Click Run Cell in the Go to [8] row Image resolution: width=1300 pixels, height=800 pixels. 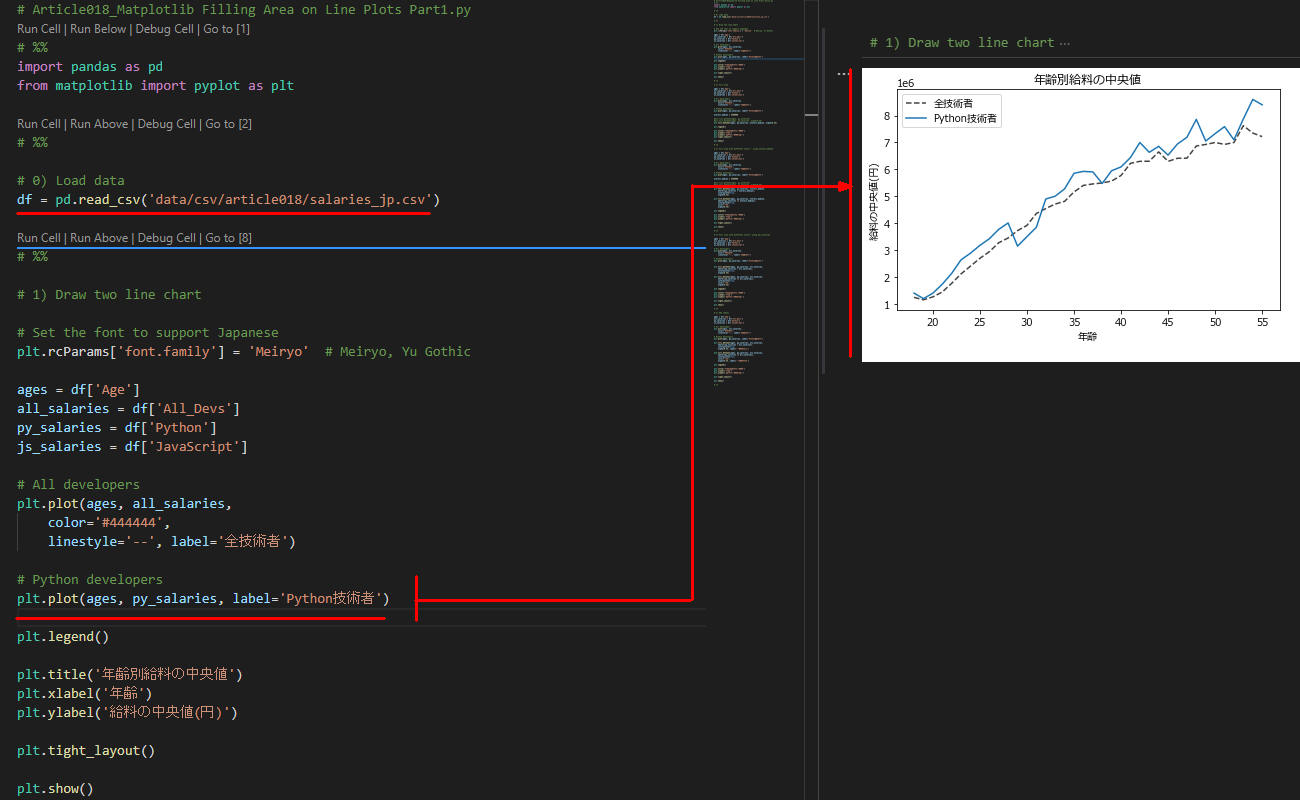40,238
